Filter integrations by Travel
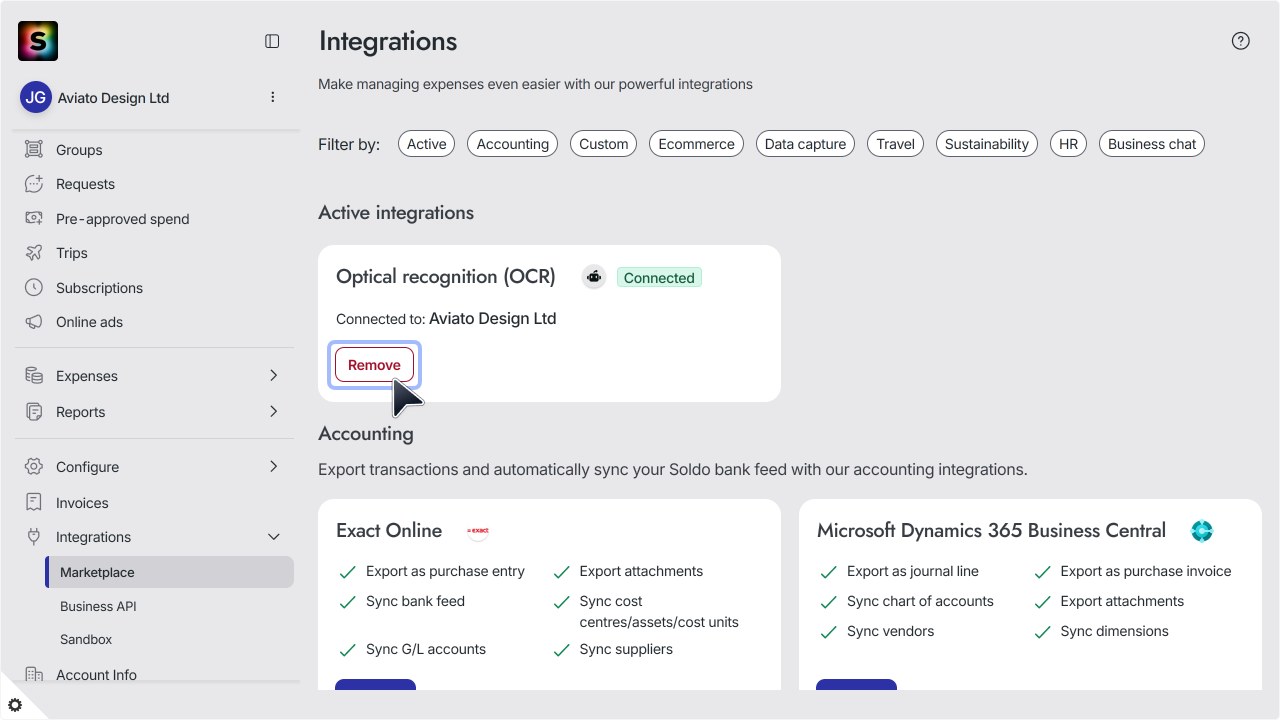Viewport: 1280px width, 720px height. tap(895, 144)
